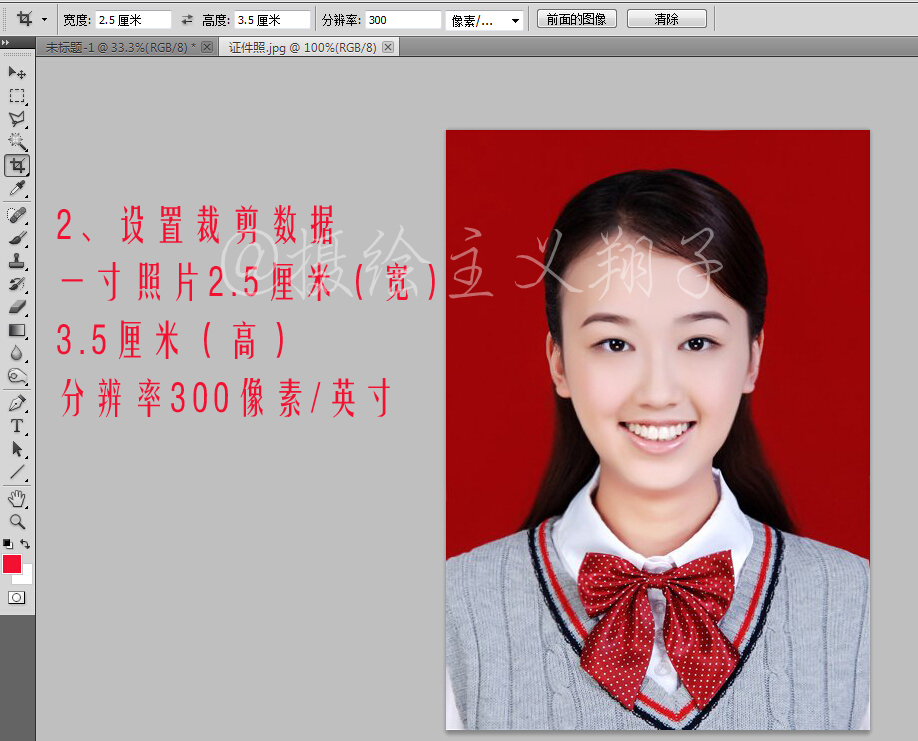Choose the Horizontal Type tool
The image size is (918, 741).
[x=17, y=427]
